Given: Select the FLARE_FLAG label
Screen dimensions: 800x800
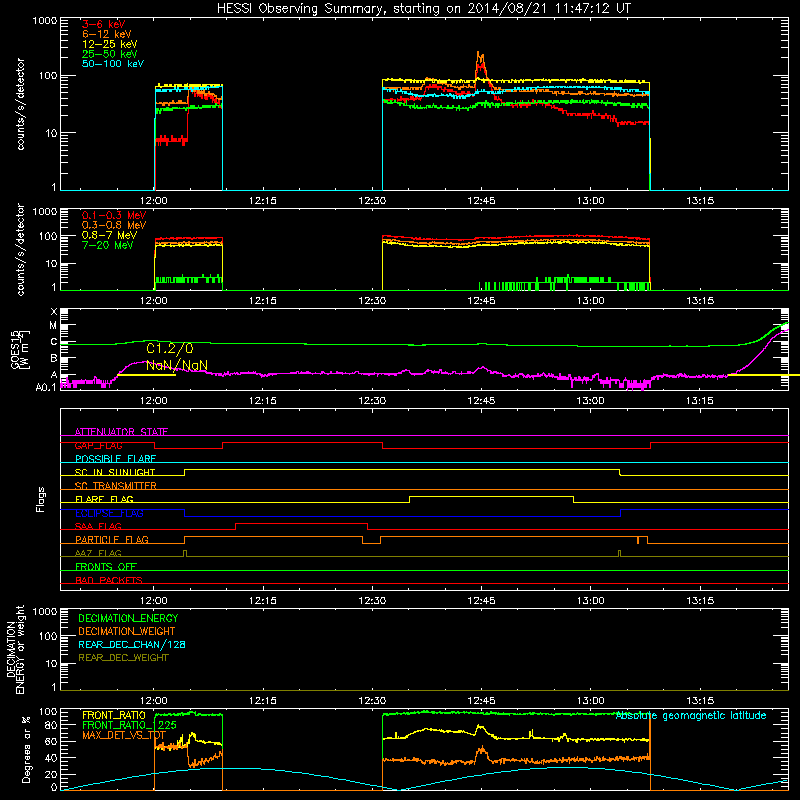Looking at the screenshot, I should click(x=104, y=499).
